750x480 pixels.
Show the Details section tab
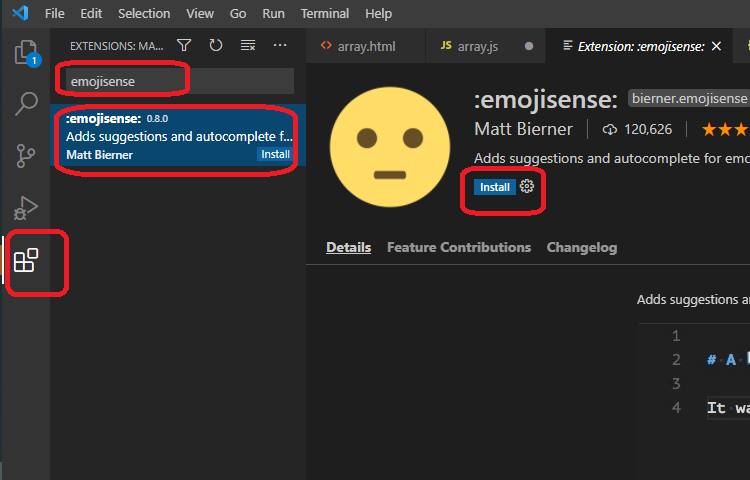(348, 247)
